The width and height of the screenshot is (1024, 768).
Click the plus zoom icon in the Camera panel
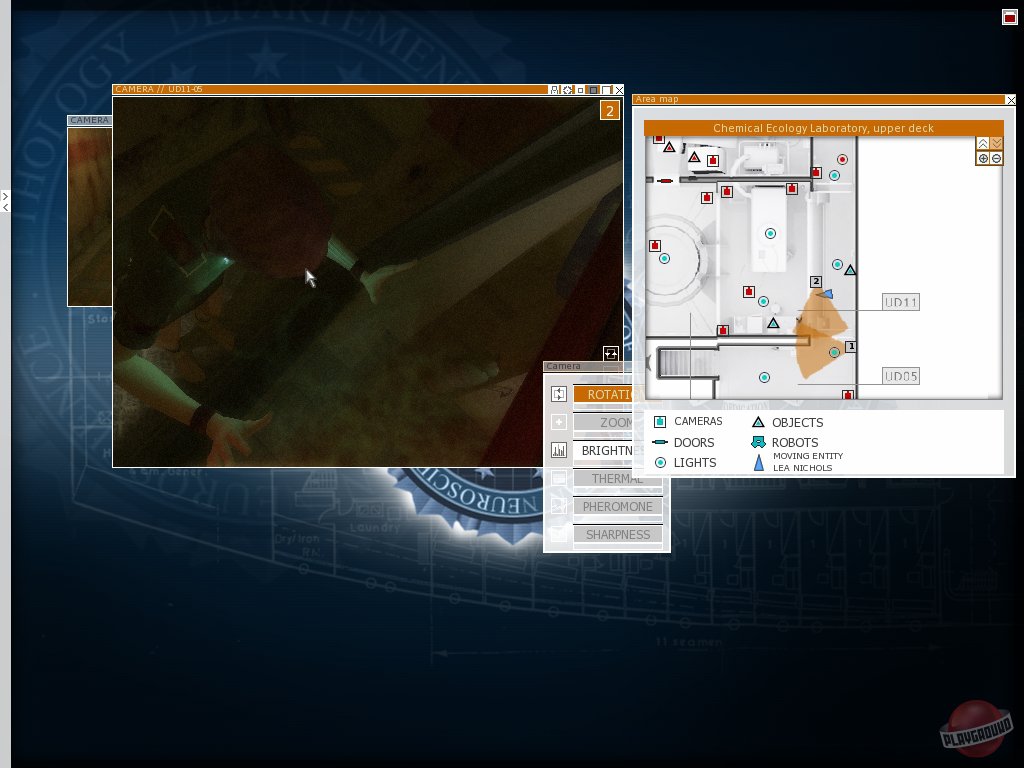click(x=559, y=422)
